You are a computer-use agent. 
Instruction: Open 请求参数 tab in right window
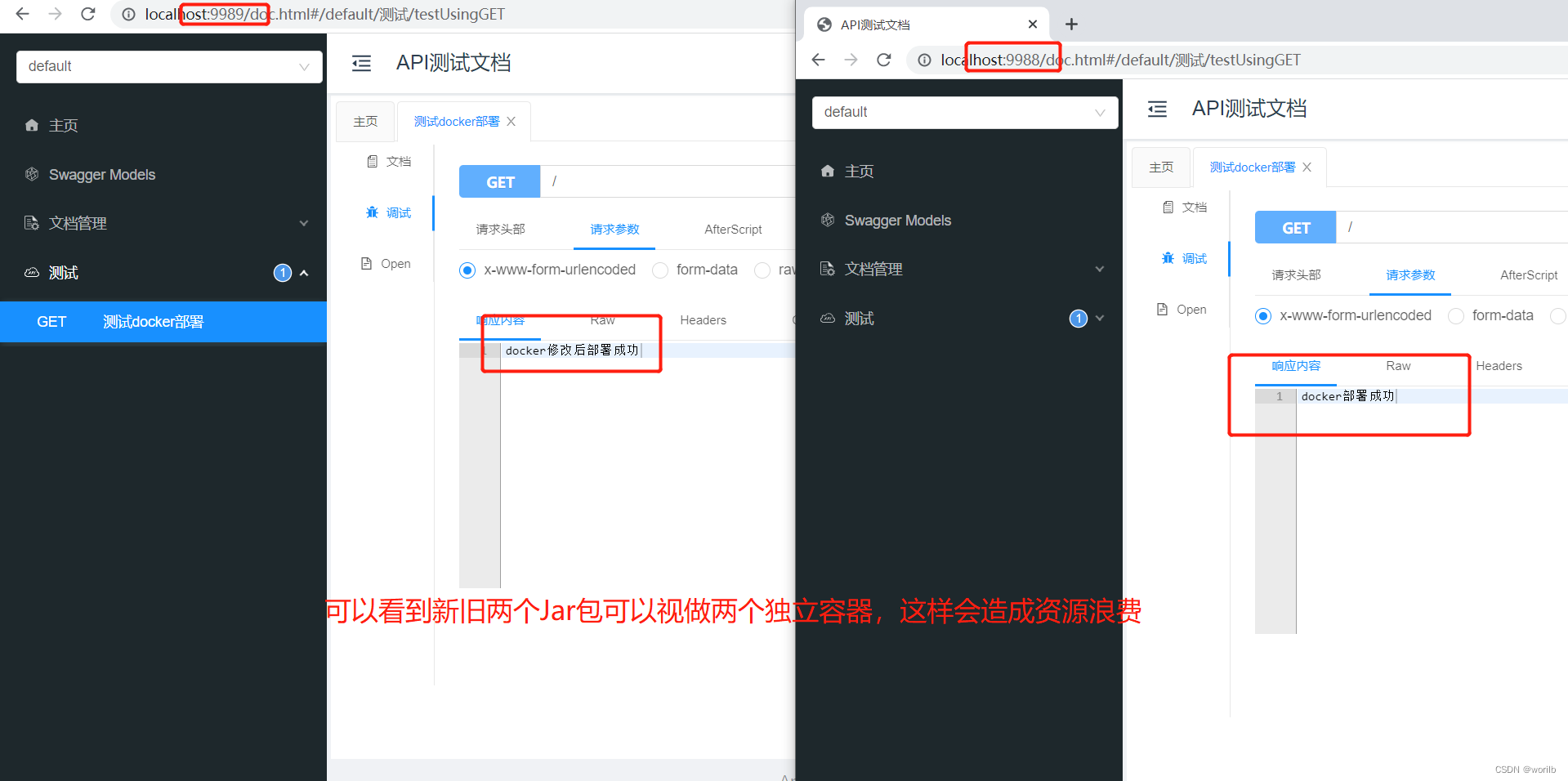pos(1410,275)
